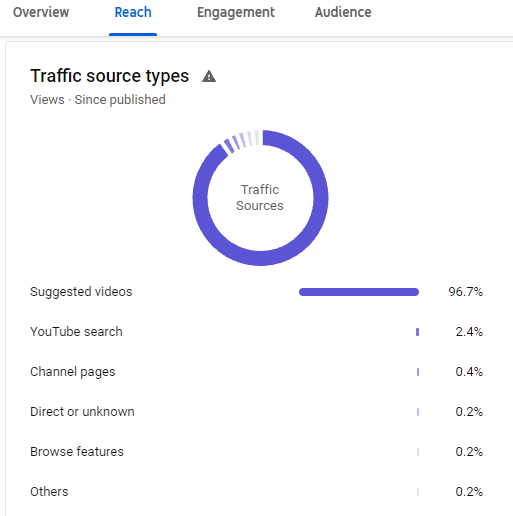Viewport: 513px width, 516px height.
Task: Click the Suggested videos row label
Action: [x=81, y=292]
